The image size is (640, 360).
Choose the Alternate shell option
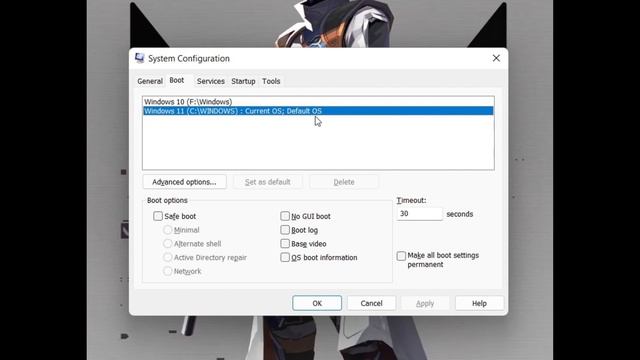[167, 244]
